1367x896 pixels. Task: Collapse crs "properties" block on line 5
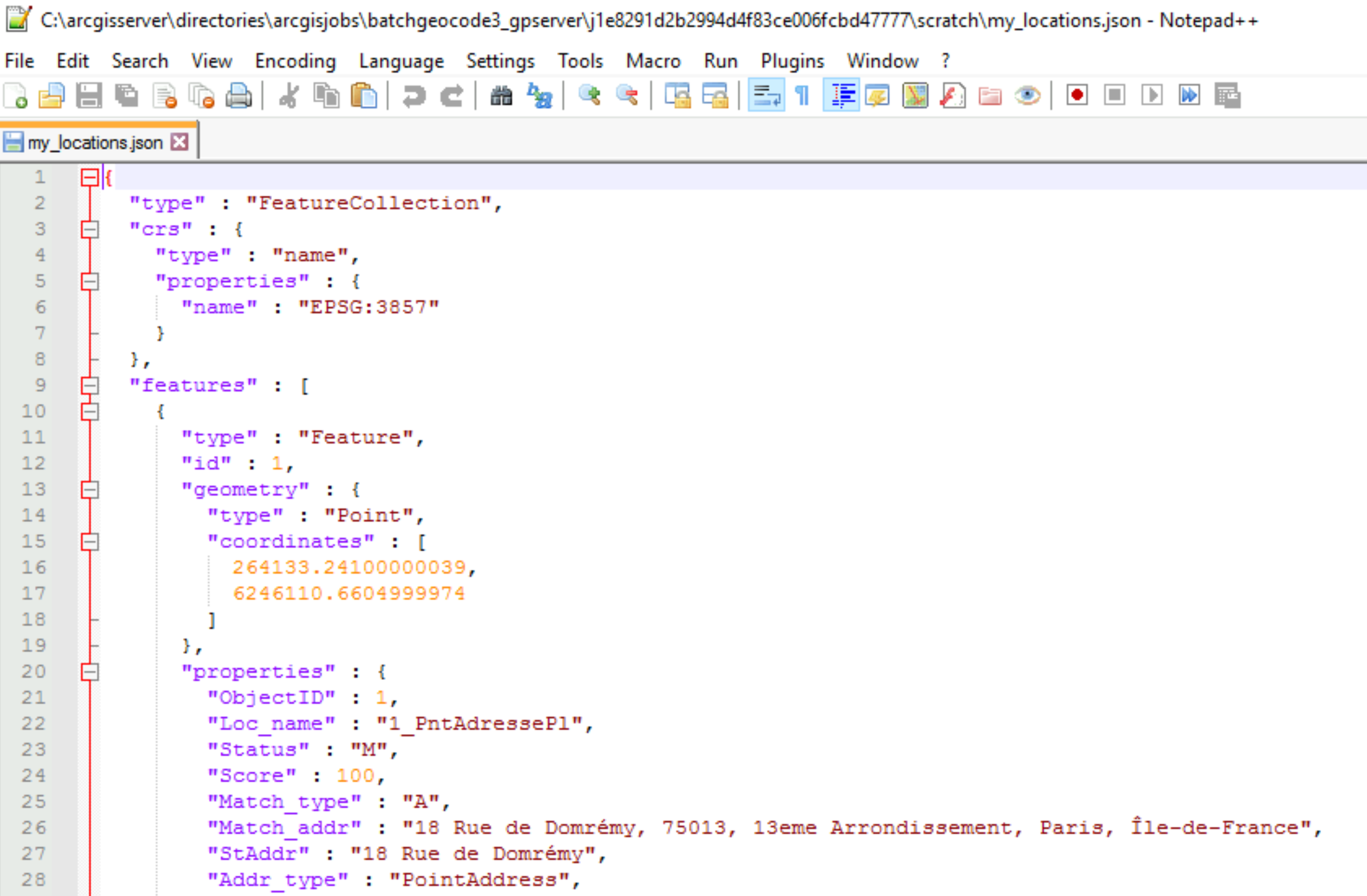(x=90, y=281)
